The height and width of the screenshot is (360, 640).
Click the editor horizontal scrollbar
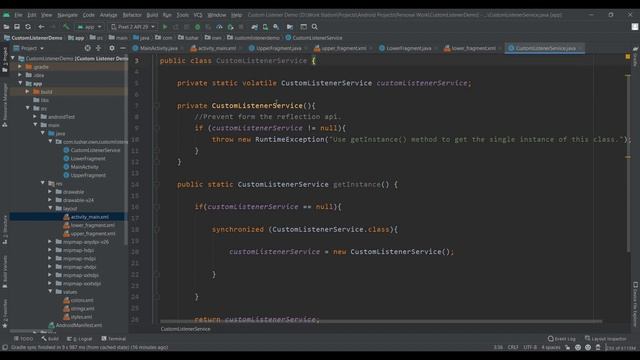tap(381, 321)
